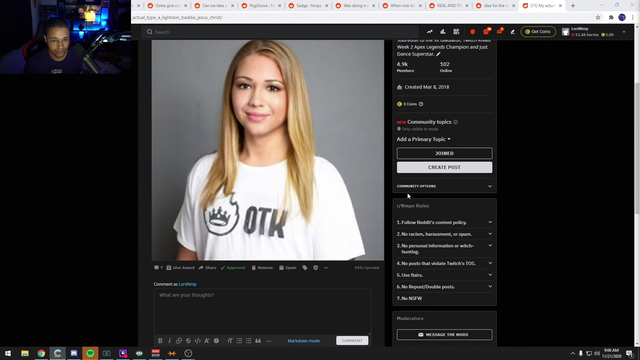
Task: Open the three-dot more options under the post
Action: click(x=326, y=268)
